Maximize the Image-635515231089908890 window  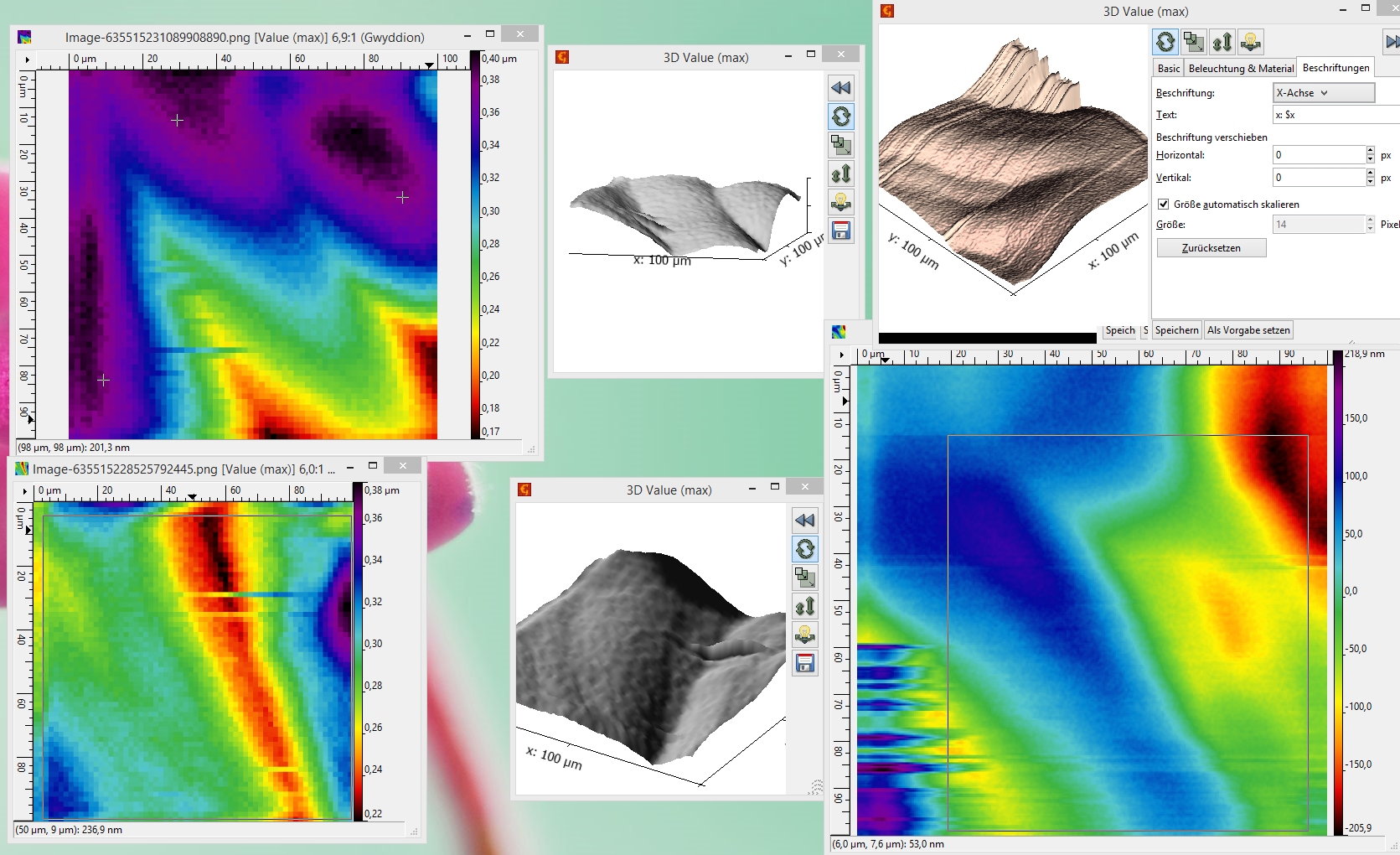(x=490, y=34)
